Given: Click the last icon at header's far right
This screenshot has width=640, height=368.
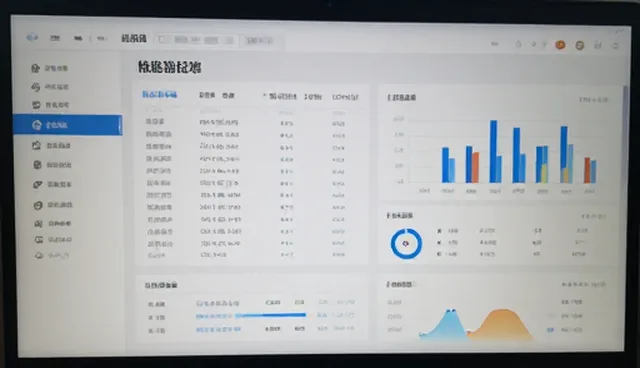Looking at the screenshot, I should point(616,46).
